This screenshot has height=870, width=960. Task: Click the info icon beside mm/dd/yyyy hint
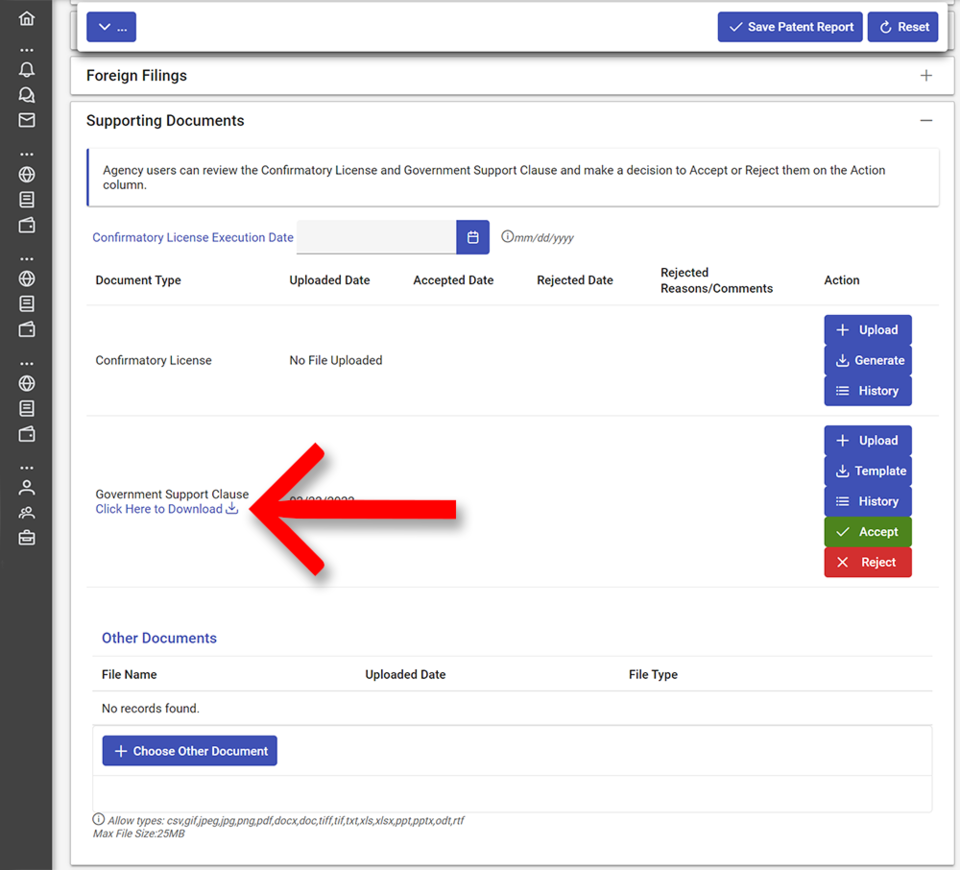(507, 237)
